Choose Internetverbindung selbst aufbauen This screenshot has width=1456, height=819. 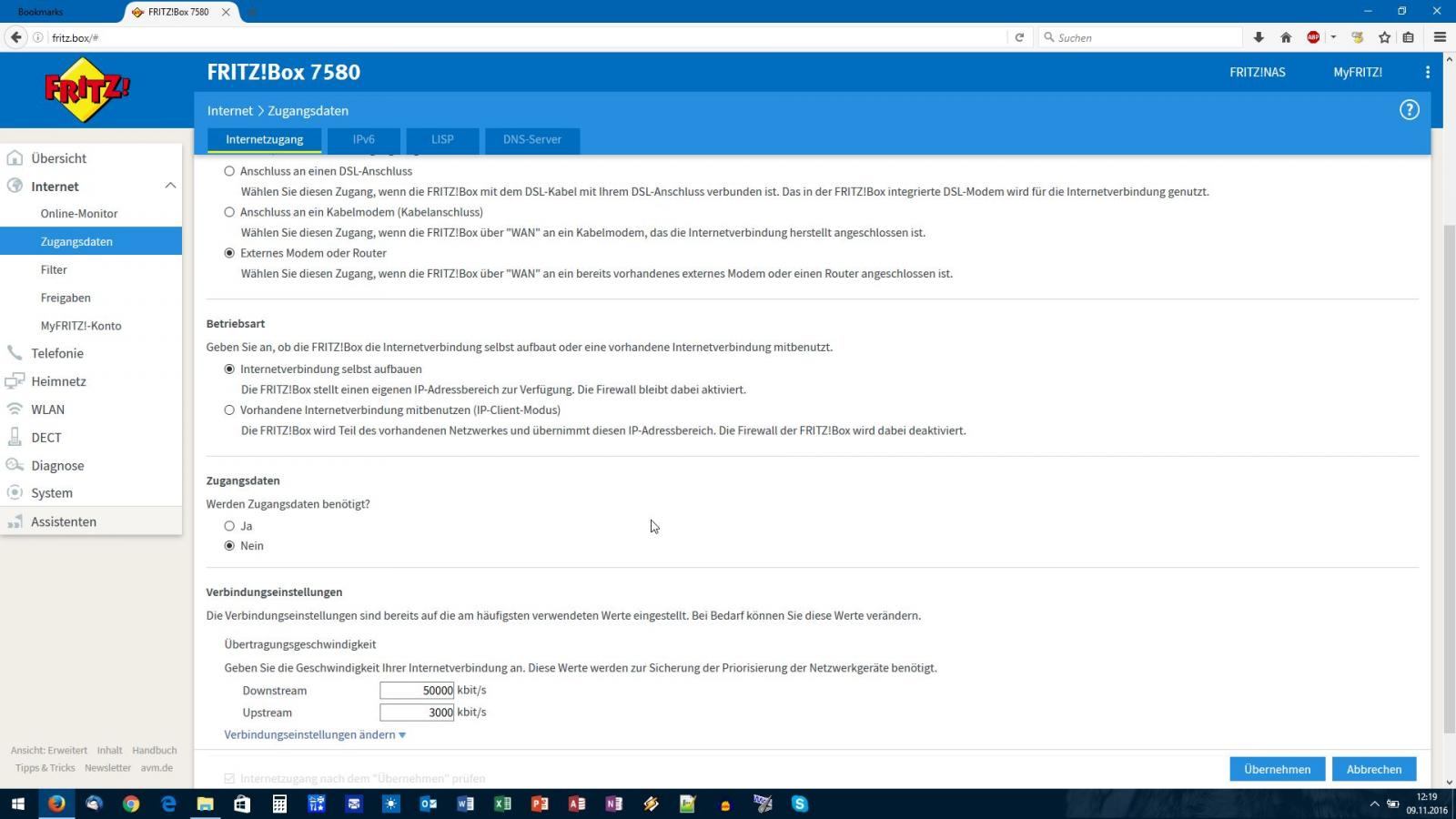(229, 369)
